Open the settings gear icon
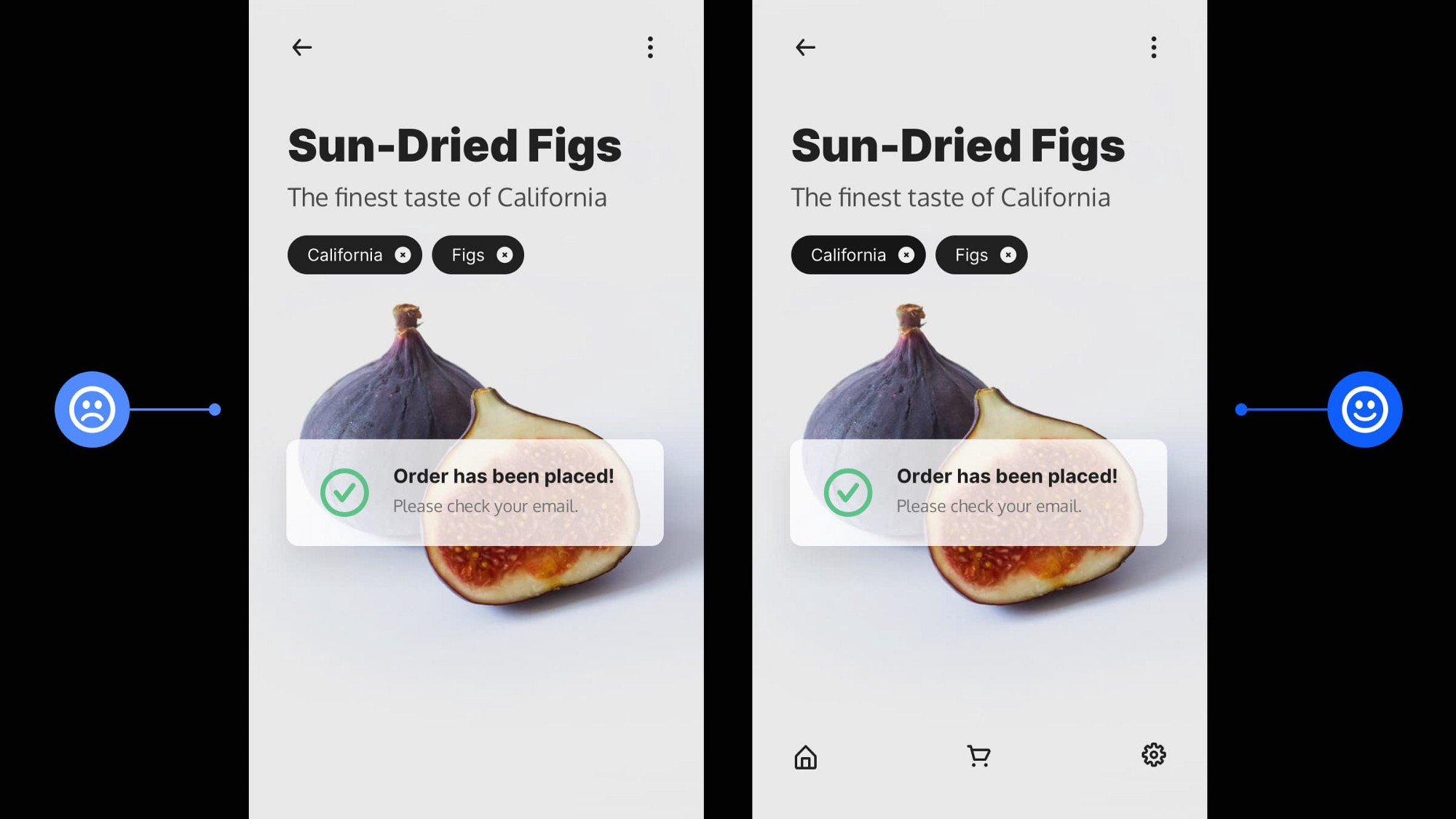Viewport: 1456px width, 819px height. [x=1153, y=755]
